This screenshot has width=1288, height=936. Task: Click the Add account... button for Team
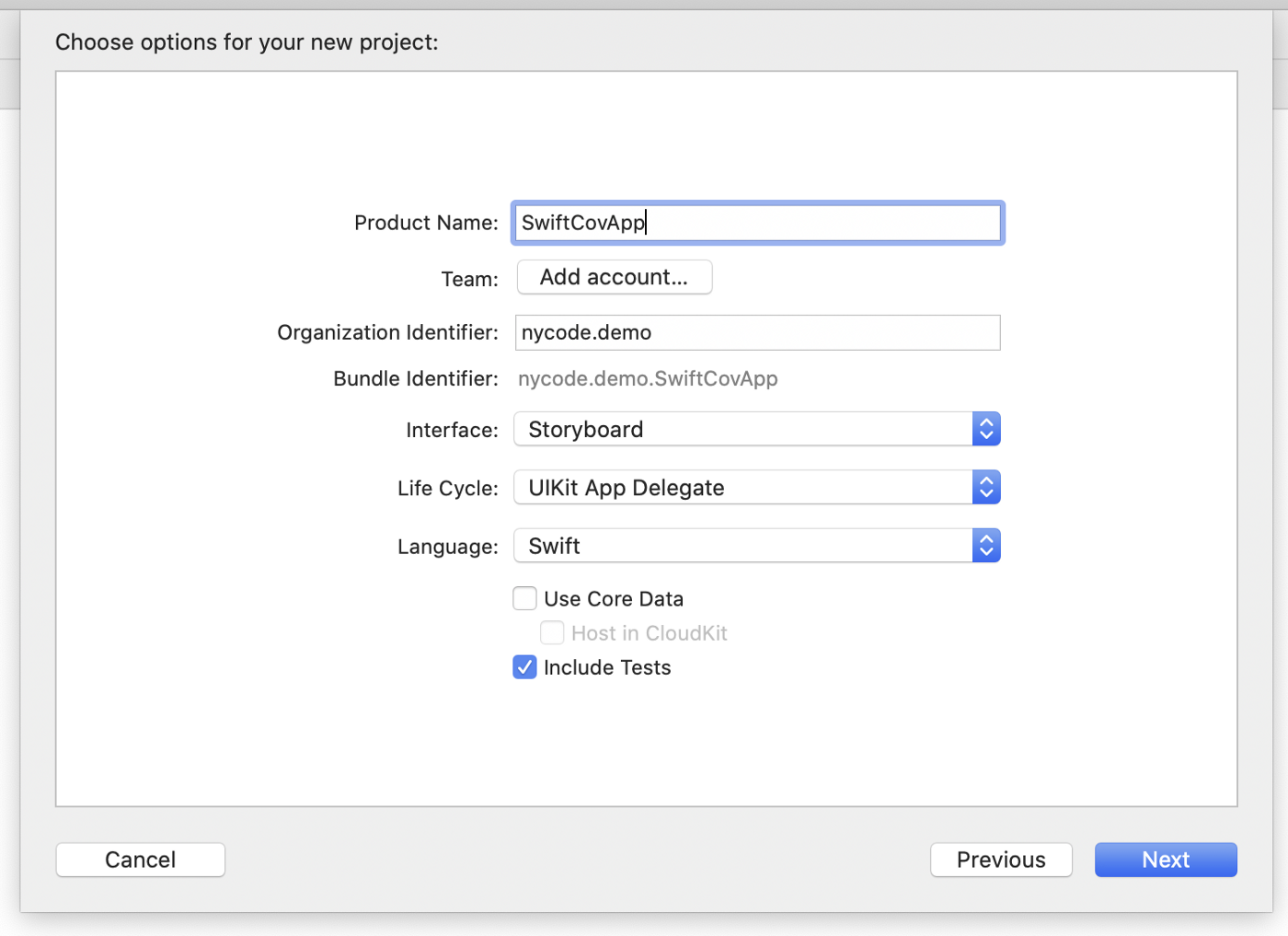coord(614,277)
